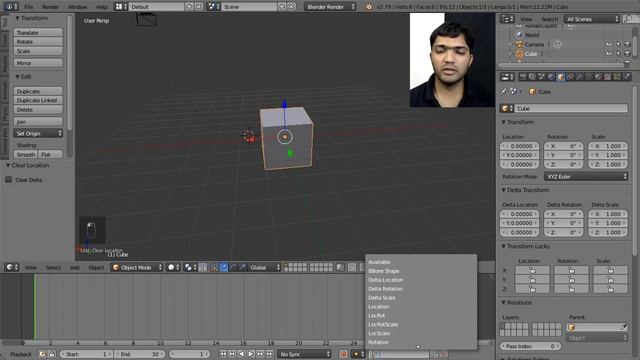The width and height of the screenshot is (640, 360).
Task: Click the outliner editor type icon
Action: pos(507,19)
